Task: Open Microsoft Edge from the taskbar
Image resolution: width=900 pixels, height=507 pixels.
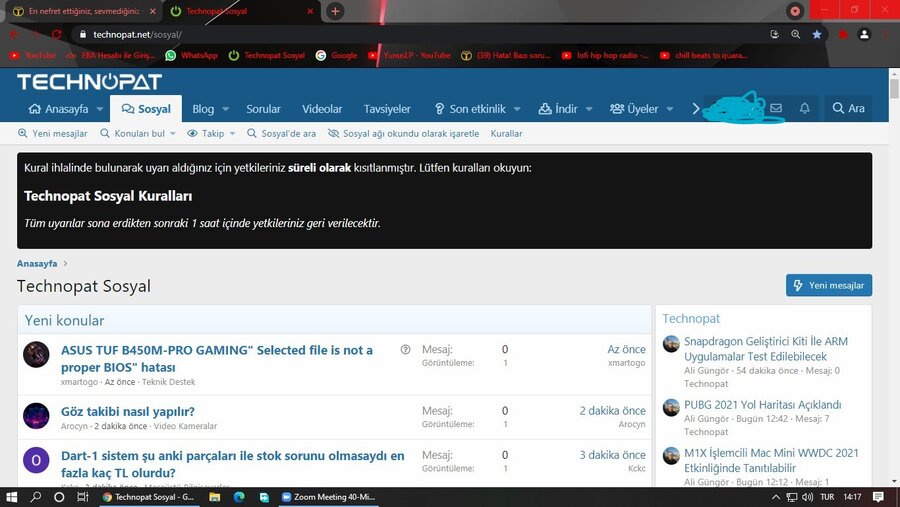Action: [239, 497]
